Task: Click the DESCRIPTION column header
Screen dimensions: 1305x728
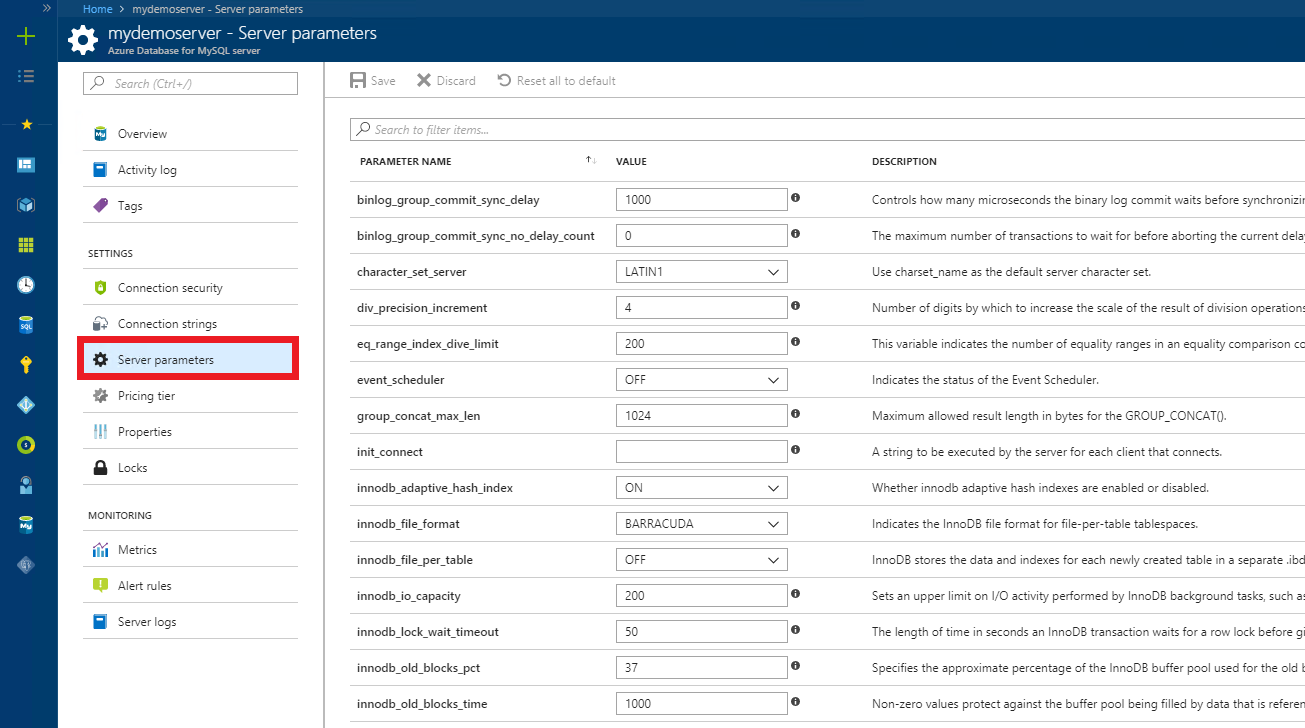Action: click(904, 161)
